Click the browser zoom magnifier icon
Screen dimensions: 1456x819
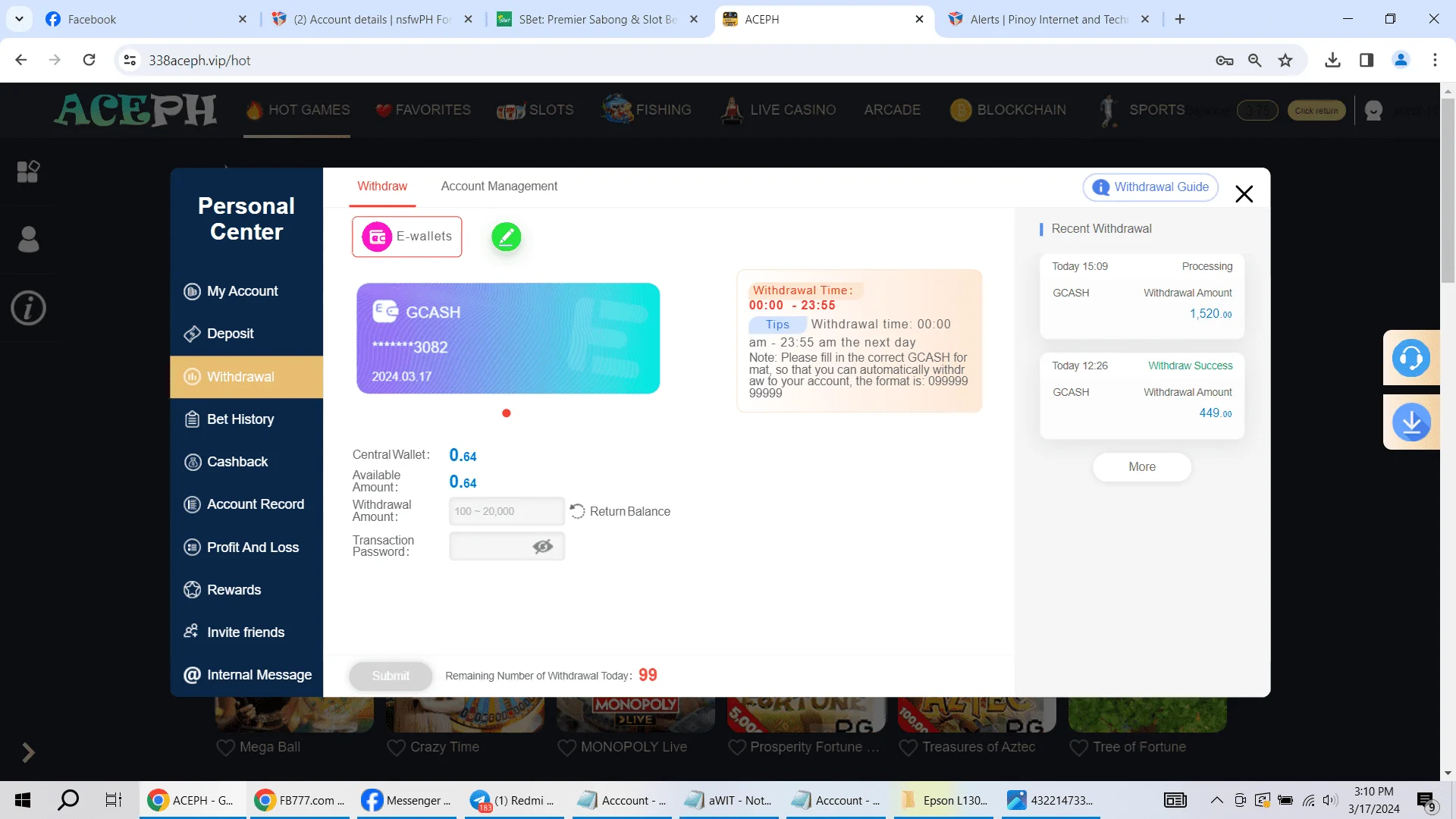tap(1254, 60)
